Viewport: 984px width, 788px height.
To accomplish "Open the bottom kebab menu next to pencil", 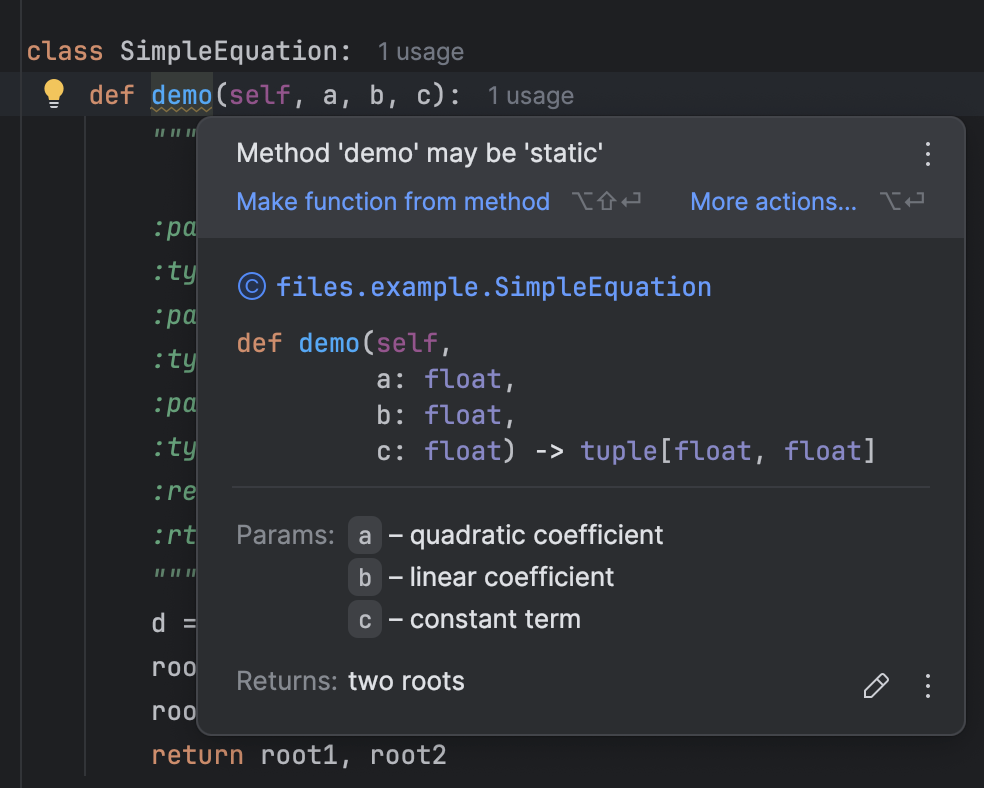I will (x=927, y=686).
